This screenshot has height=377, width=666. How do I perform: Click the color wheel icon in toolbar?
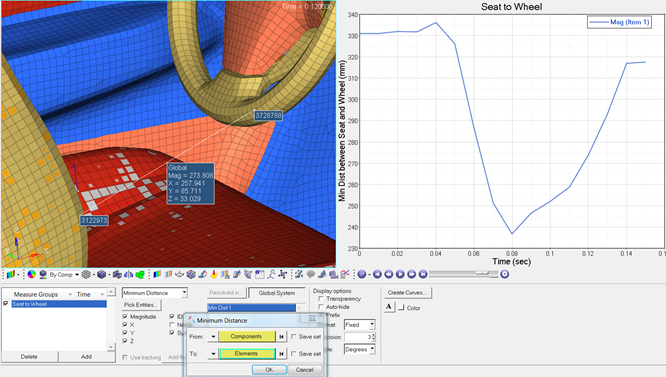(x=31, y=275)
